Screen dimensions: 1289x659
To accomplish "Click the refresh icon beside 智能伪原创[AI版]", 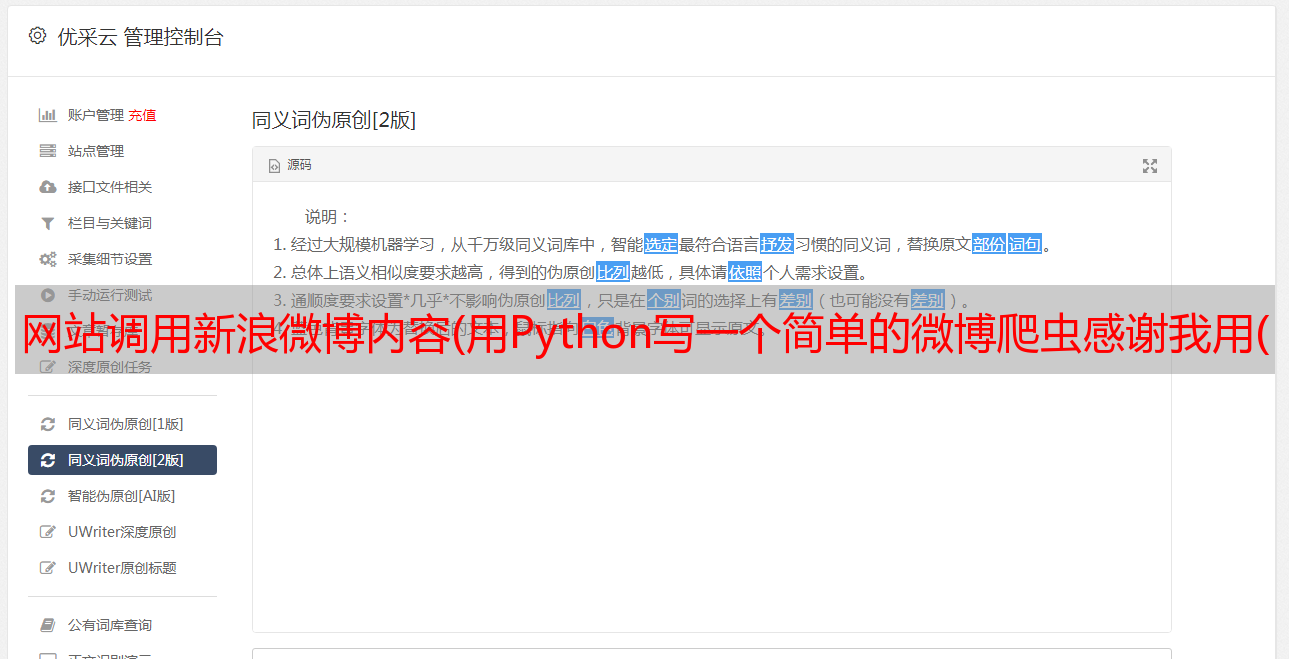I will 47,496.
